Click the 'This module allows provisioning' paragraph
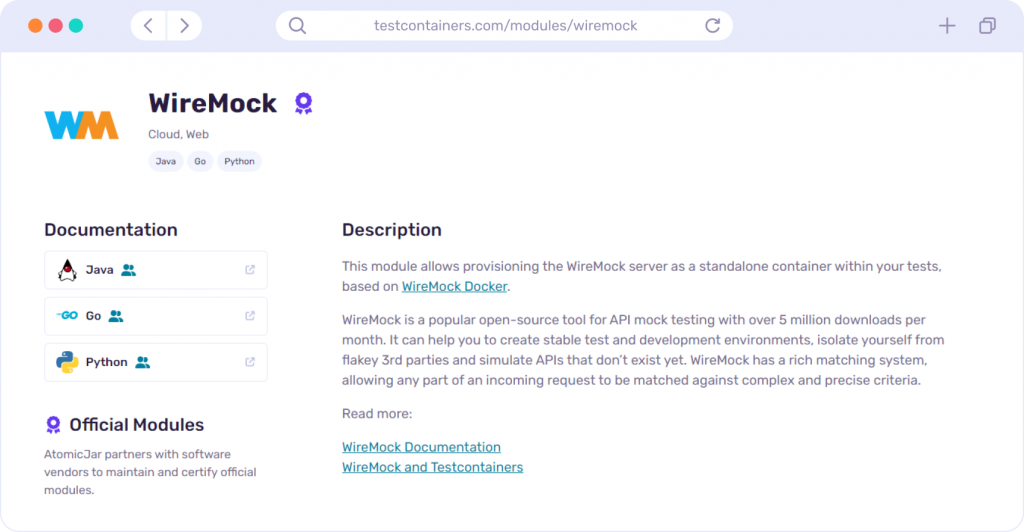The image size is (1024, 532). tap(642, 276)
